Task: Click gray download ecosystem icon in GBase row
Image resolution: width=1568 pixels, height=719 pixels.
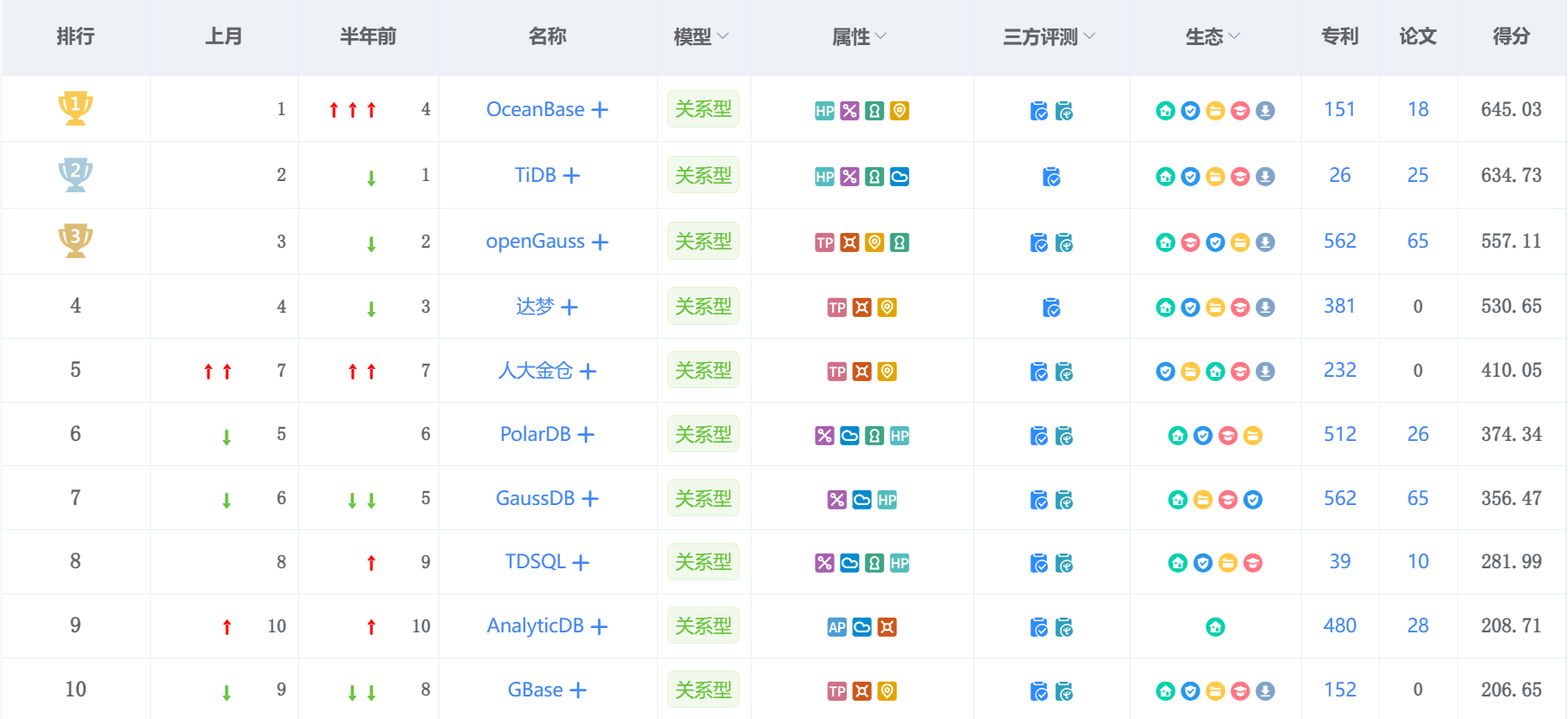Action: (1265, 691)
